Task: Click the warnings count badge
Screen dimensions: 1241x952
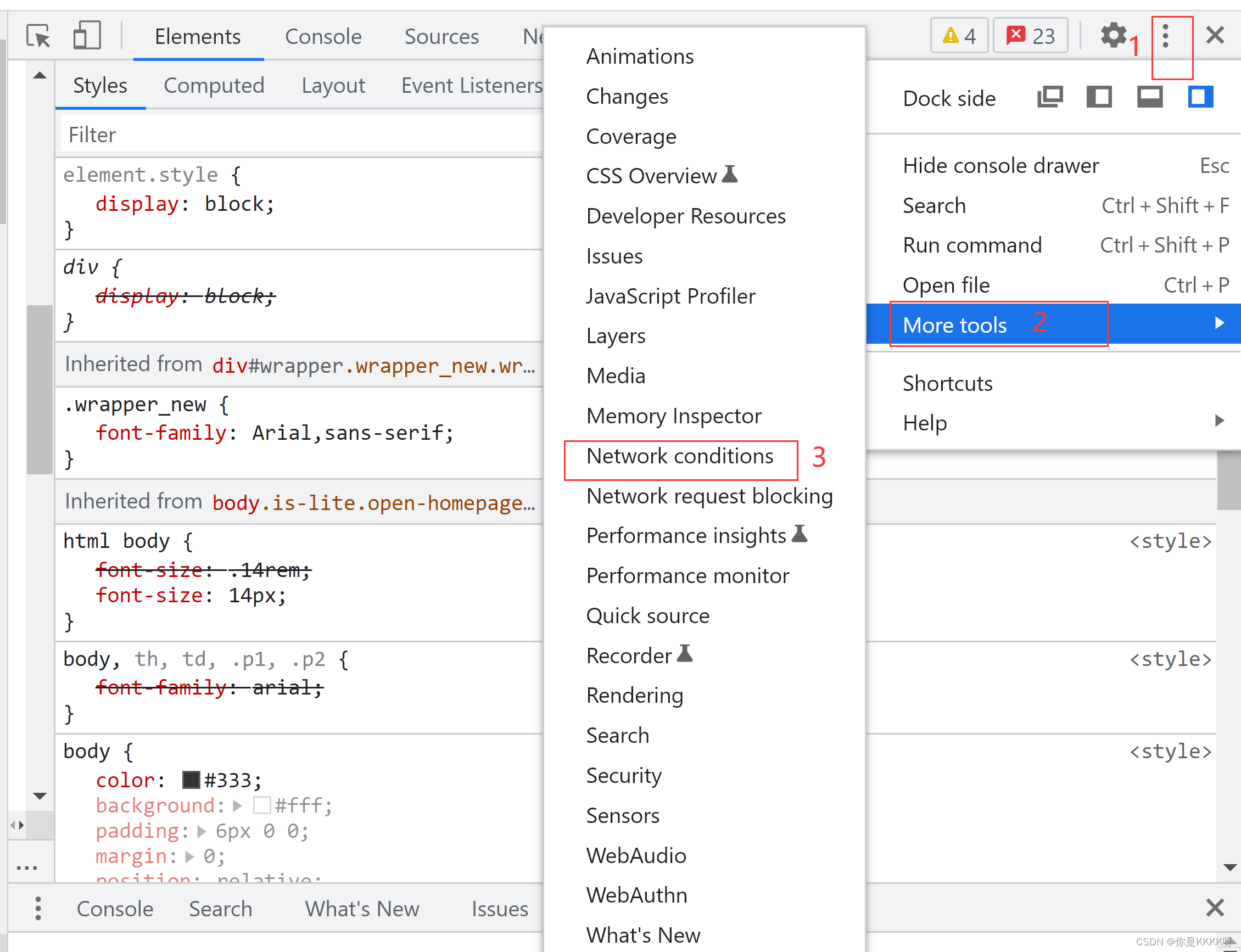Action: [959, 36]
